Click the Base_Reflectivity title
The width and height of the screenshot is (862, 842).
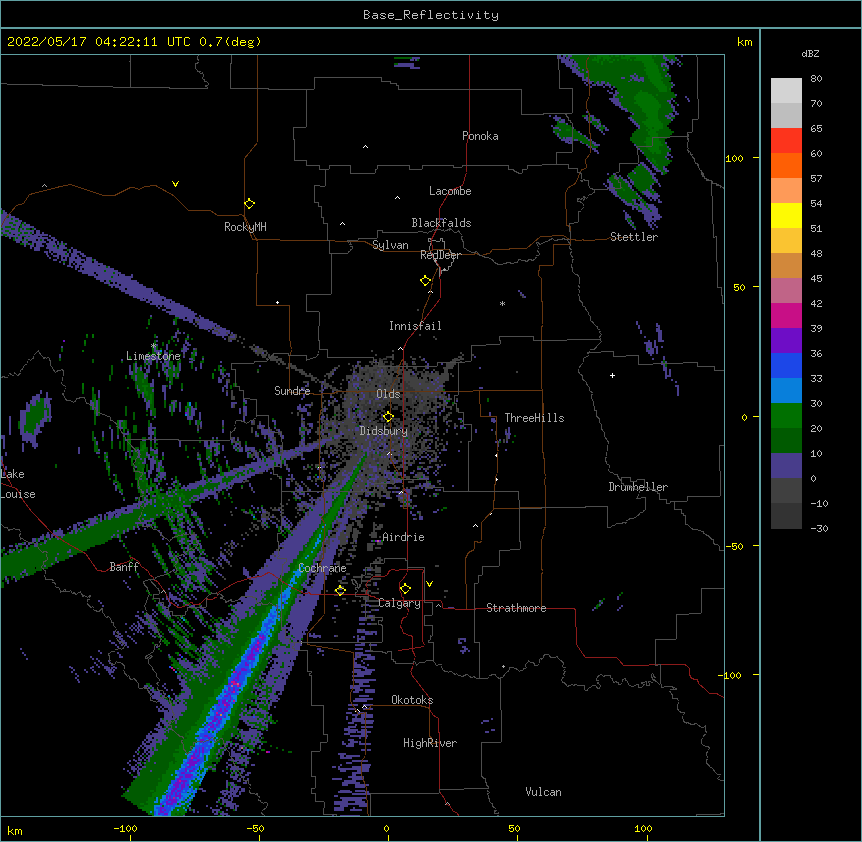click(431, 15)
